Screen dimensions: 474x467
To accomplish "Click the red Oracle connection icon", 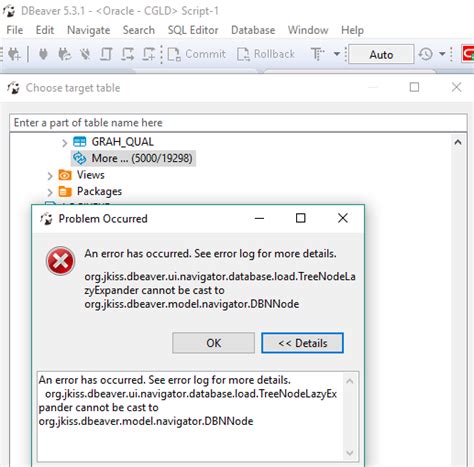I will point(468,54).
